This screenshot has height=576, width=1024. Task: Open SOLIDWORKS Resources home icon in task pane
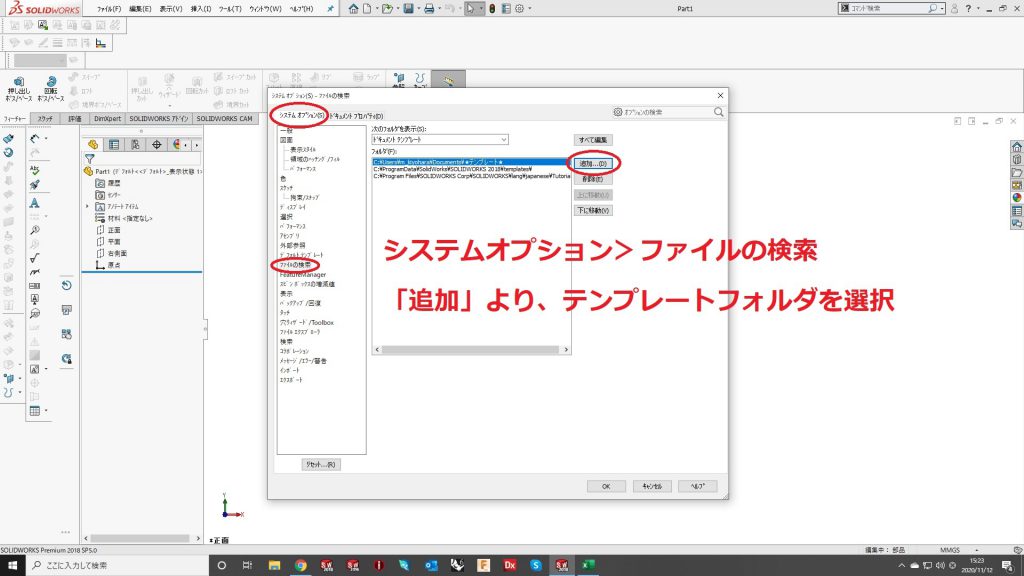click(1017, 147)
